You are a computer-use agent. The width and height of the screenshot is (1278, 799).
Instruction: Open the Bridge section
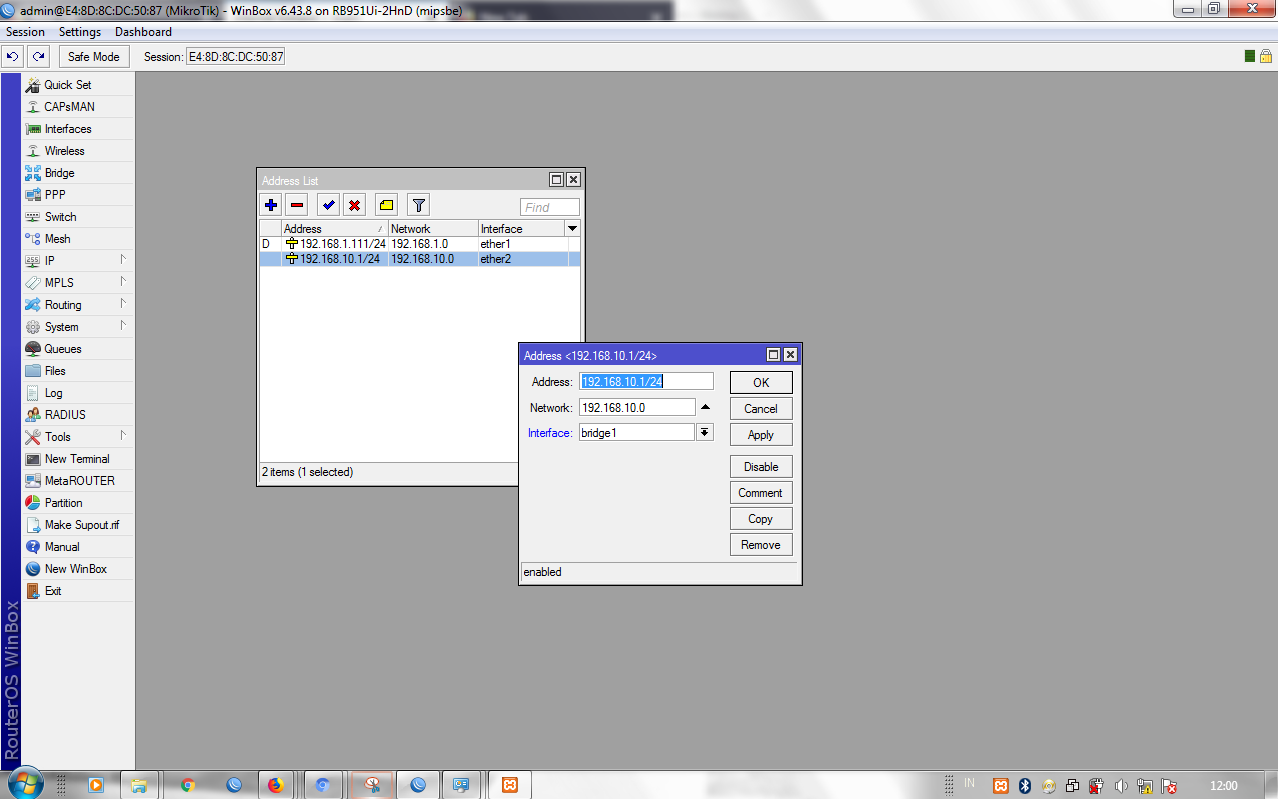(78, 173)
